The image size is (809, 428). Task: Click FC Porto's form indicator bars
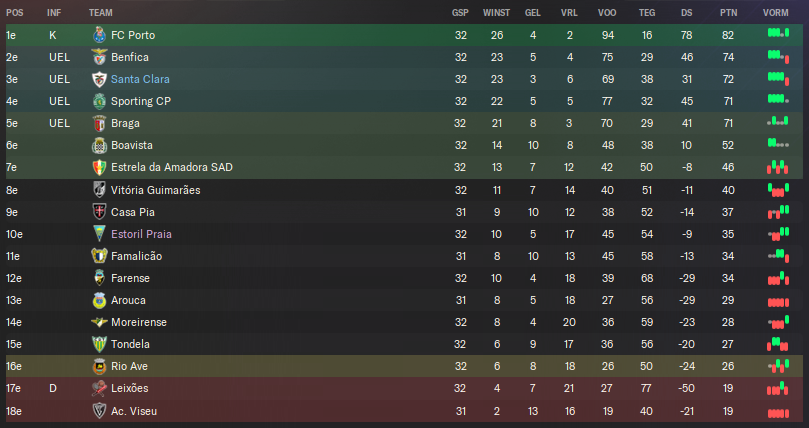click(778, 34)
